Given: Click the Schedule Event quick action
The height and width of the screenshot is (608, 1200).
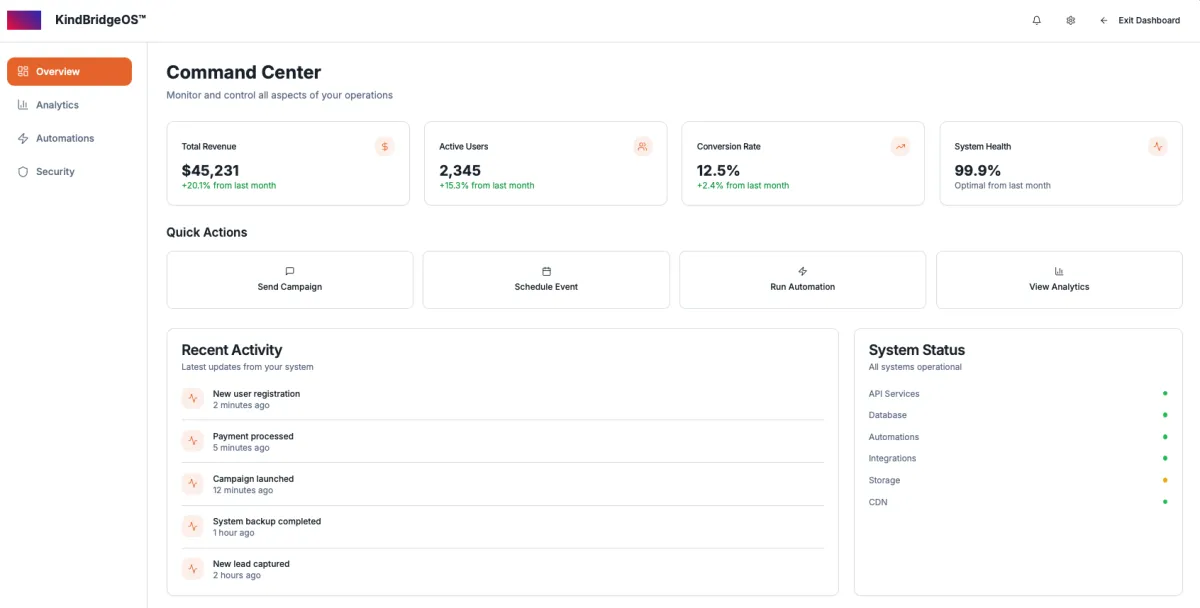Looking at the screenshot, I should [546, 280].
